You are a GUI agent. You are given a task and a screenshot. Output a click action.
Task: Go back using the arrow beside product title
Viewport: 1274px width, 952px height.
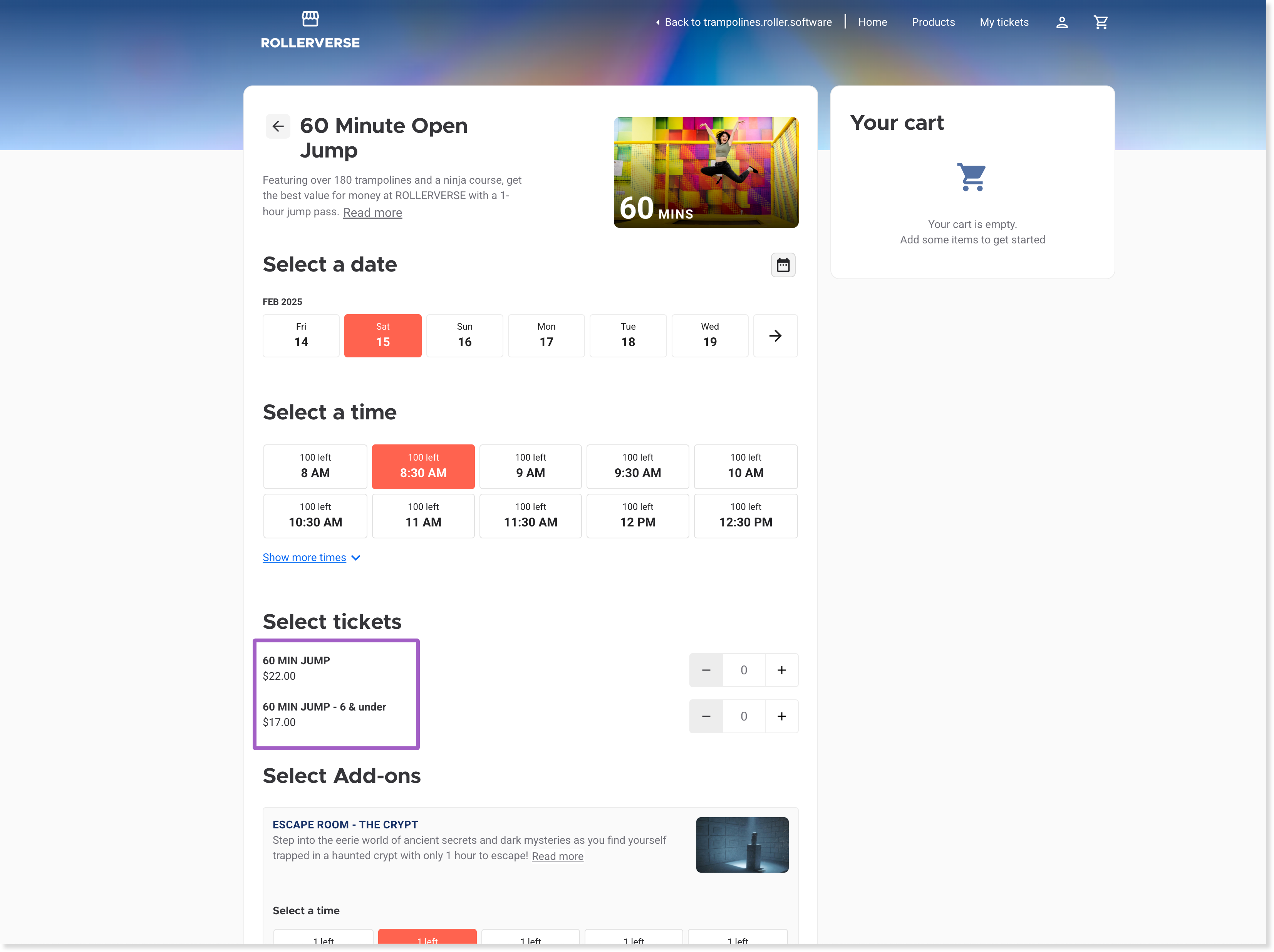click(x=278, y=126)
